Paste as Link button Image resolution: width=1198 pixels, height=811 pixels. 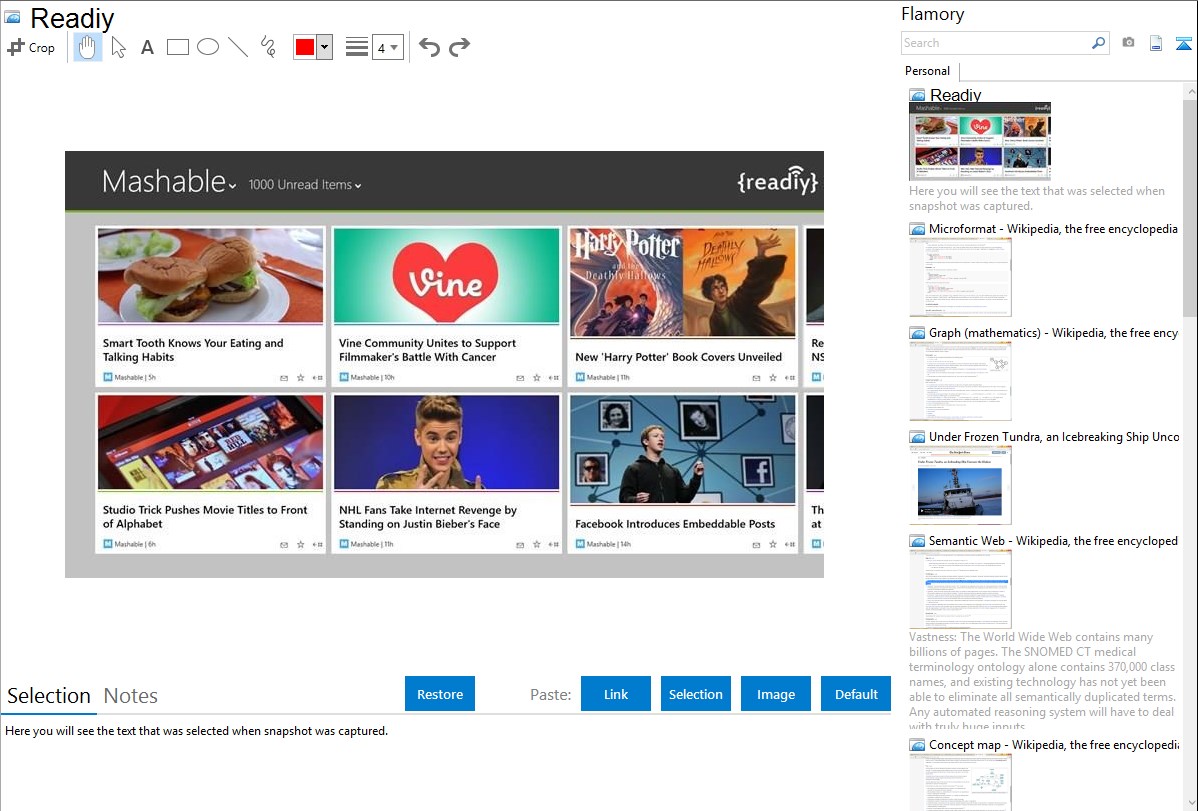616,694
